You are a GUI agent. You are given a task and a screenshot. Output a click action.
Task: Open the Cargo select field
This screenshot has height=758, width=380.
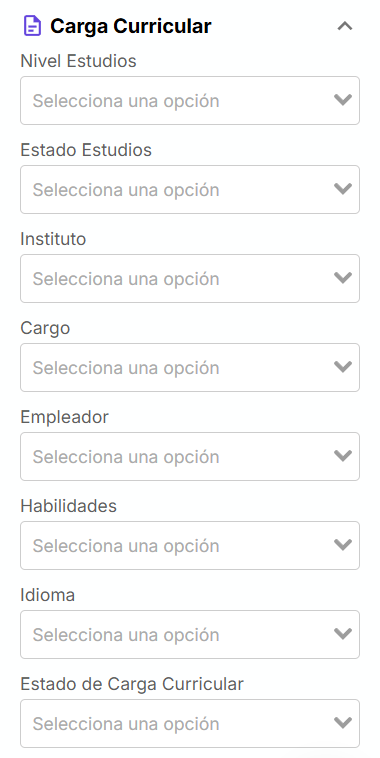(190, 367)
